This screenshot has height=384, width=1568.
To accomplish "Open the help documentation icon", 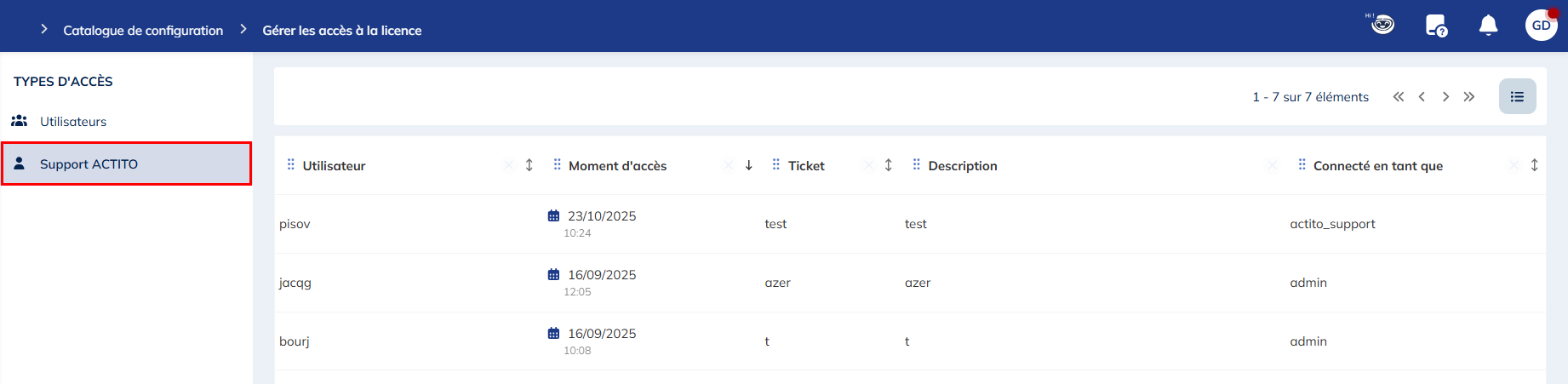I will (1436, 26).
